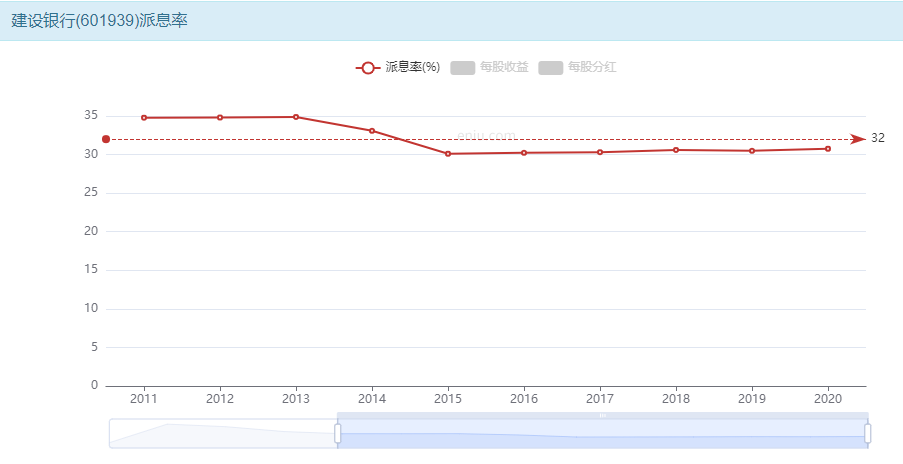
Task: Click y-axis label 0
Action: tap(94, 385)
